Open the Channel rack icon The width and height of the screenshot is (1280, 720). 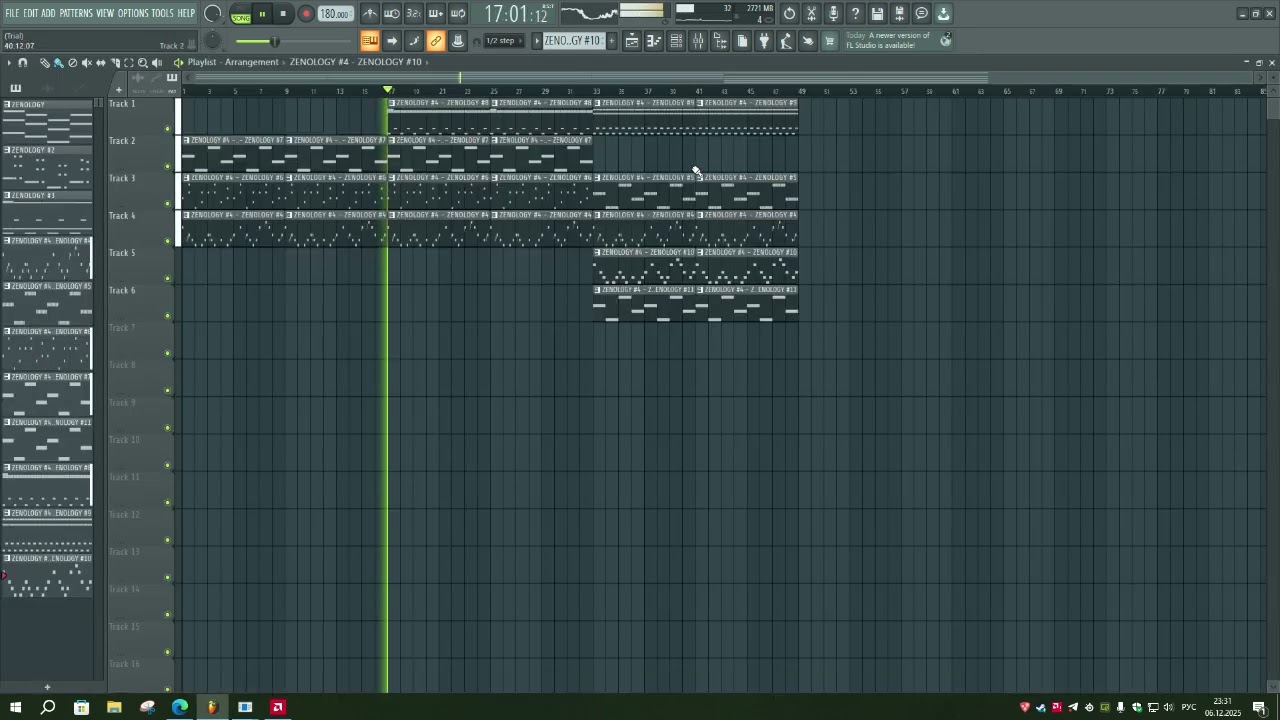[x=676, y=41]
